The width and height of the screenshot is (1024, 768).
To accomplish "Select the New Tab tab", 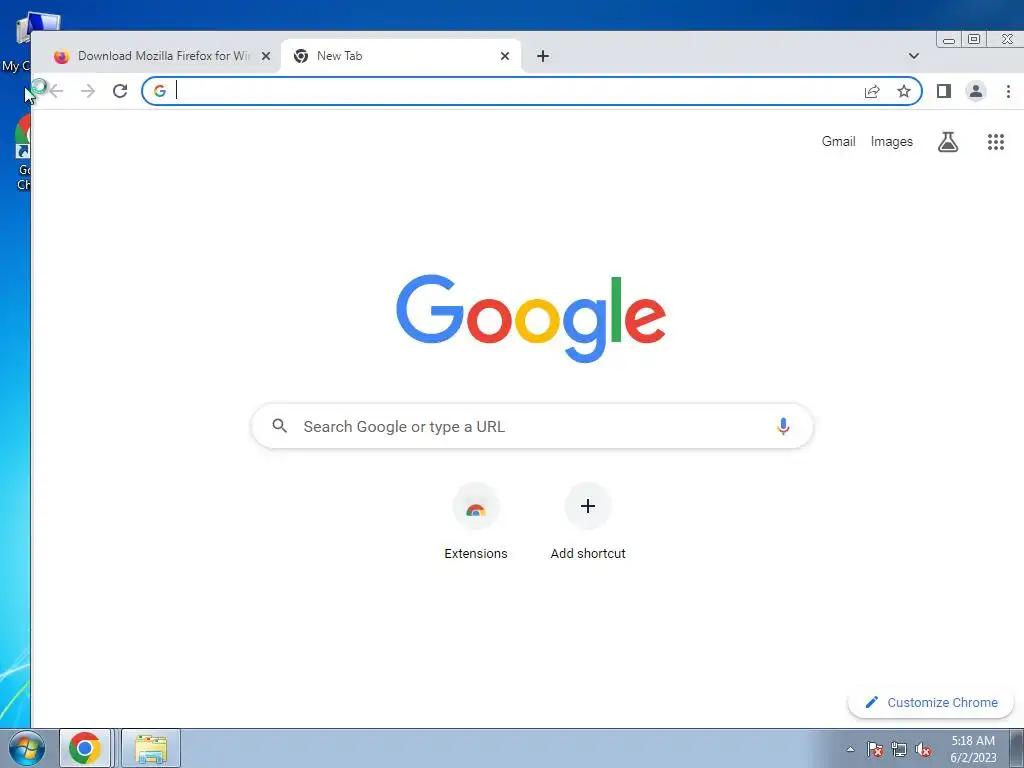I will [400, 56].
